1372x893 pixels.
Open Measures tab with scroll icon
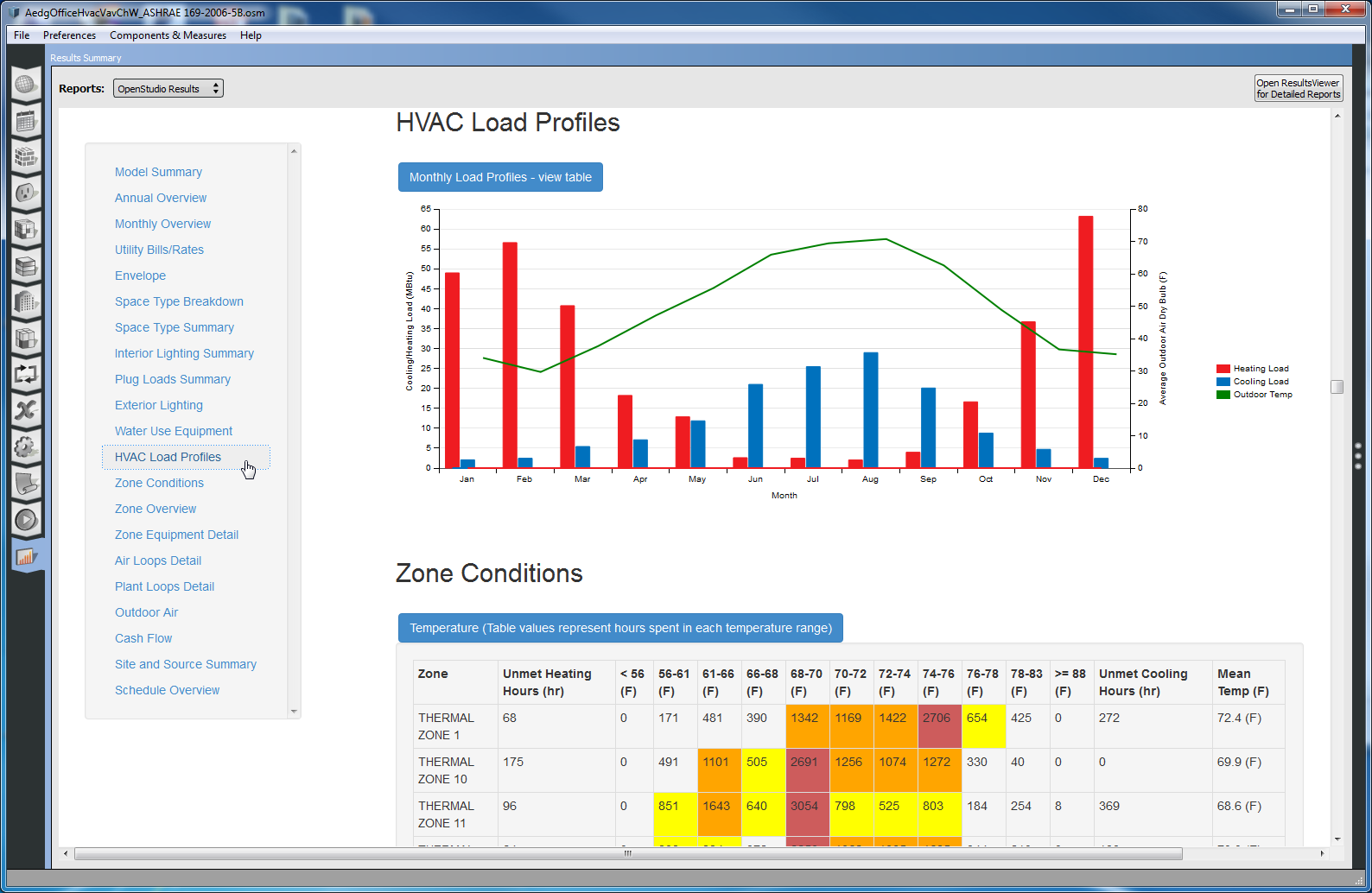click(26, 484)
